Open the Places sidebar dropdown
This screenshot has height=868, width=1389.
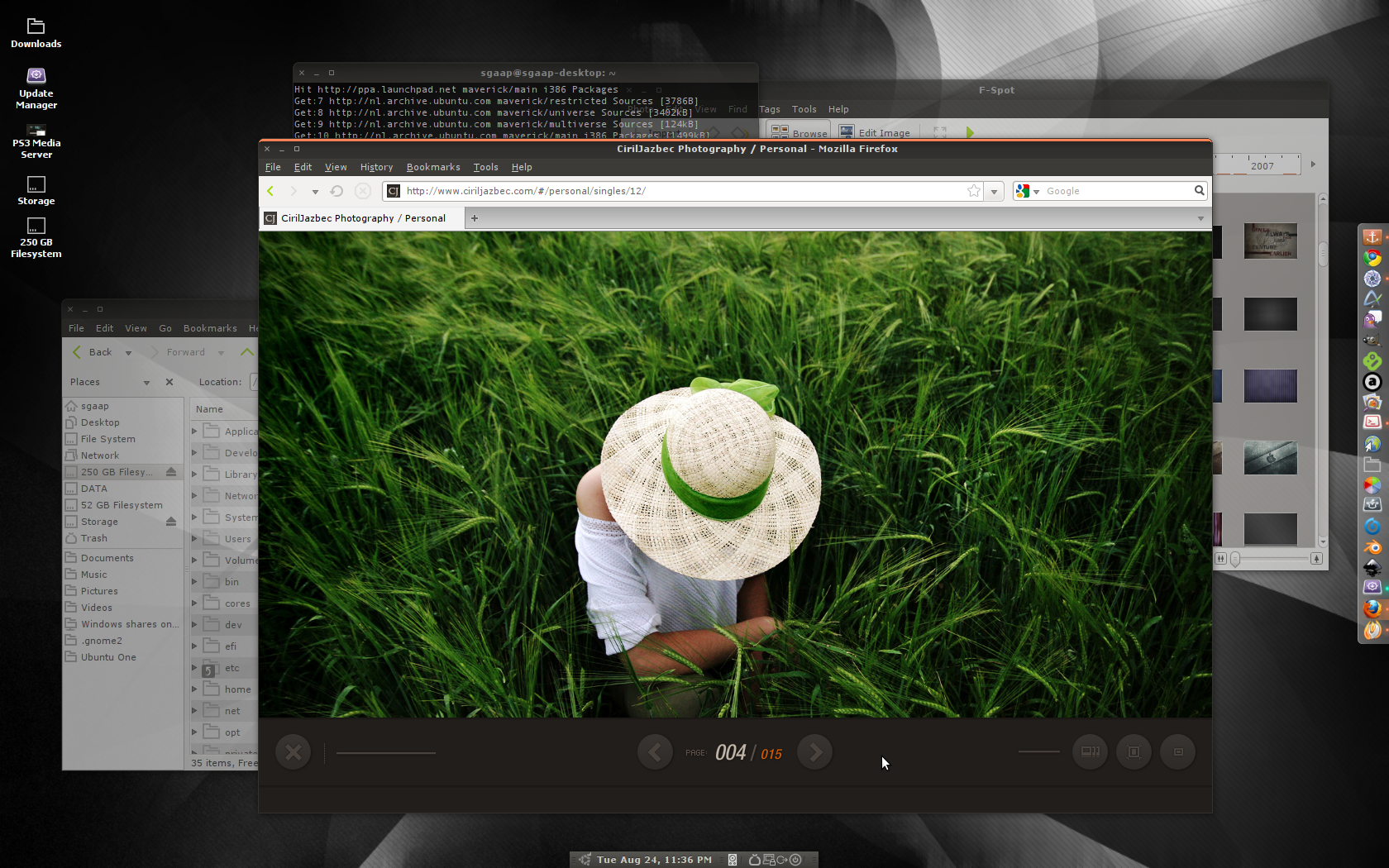[x=146, y=383]
